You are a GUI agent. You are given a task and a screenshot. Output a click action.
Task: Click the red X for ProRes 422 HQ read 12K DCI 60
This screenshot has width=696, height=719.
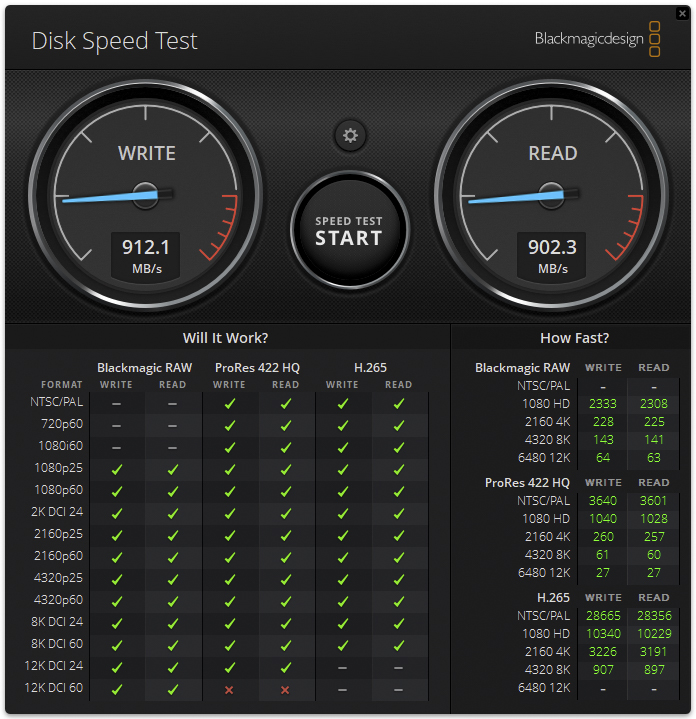coord(285,689)
